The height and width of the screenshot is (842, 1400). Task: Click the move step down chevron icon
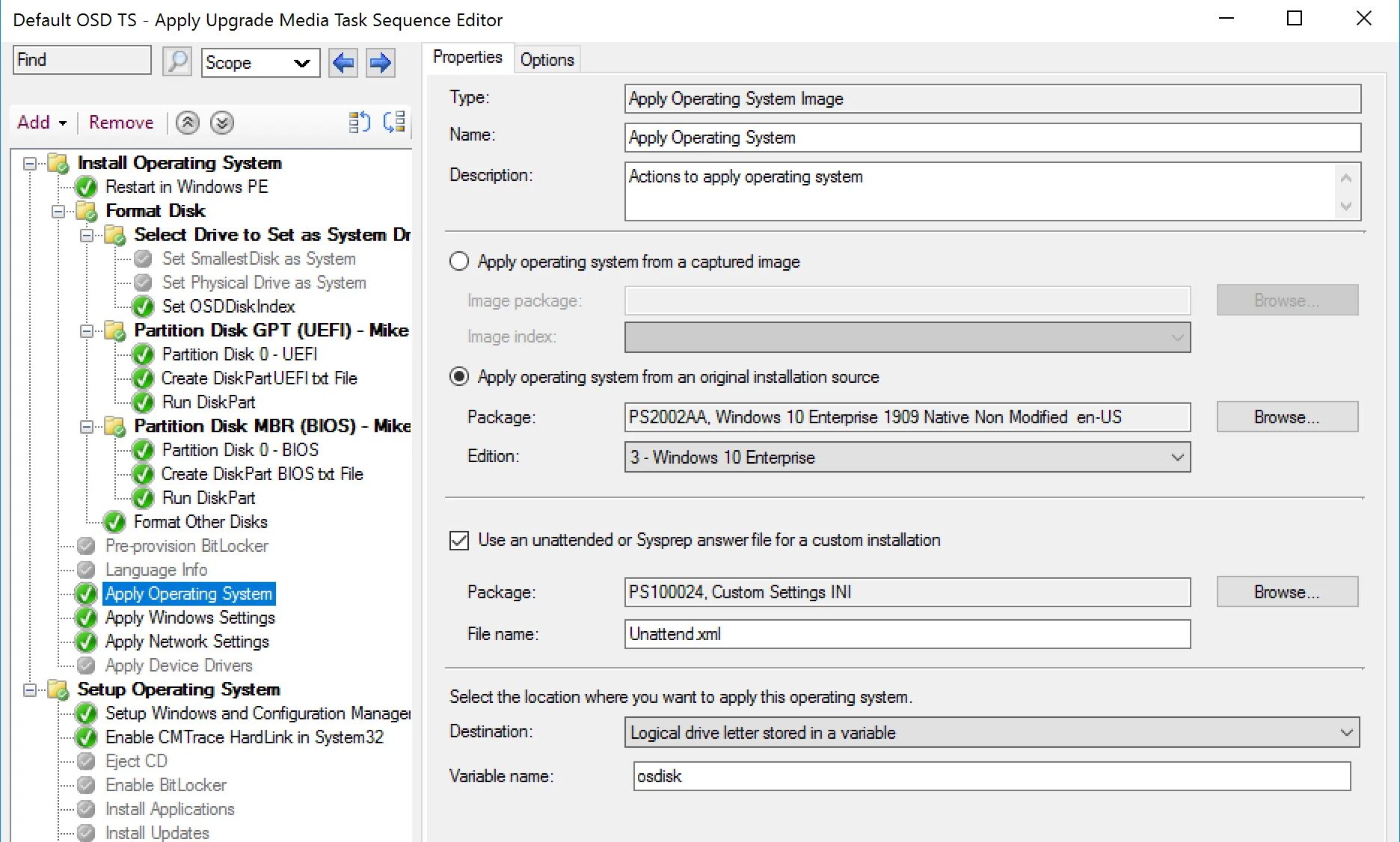tap(221, 122)
